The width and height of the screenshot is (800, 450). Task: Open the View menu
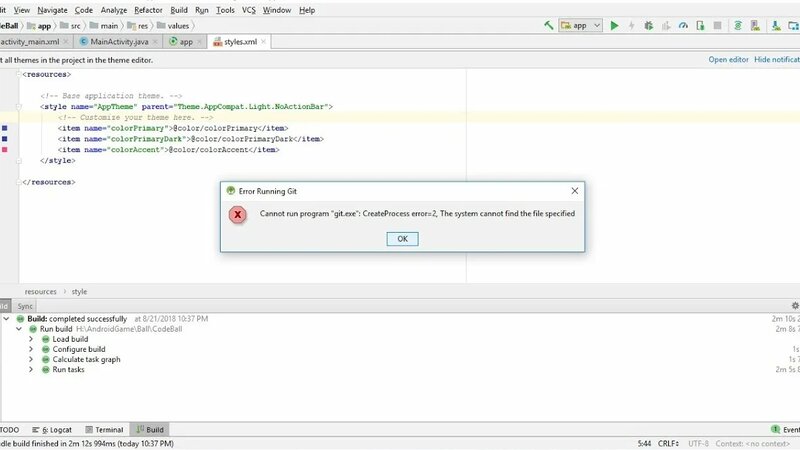pos(21,10)
